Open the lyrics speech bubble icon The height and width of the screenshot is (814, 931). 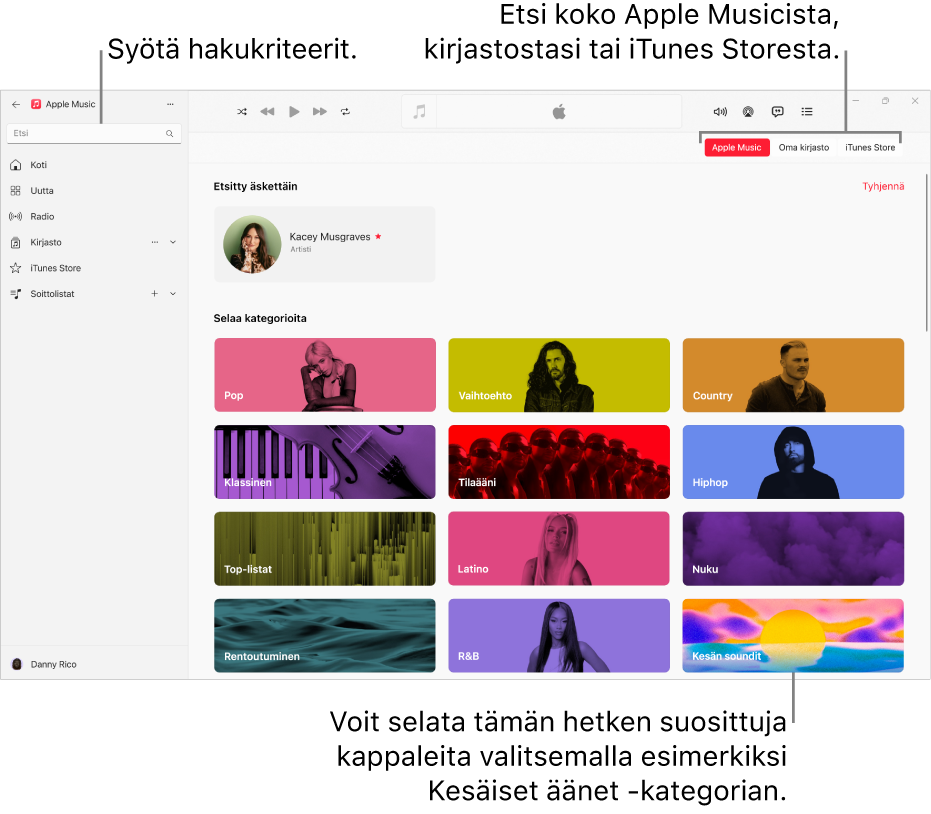click(777, 111)
